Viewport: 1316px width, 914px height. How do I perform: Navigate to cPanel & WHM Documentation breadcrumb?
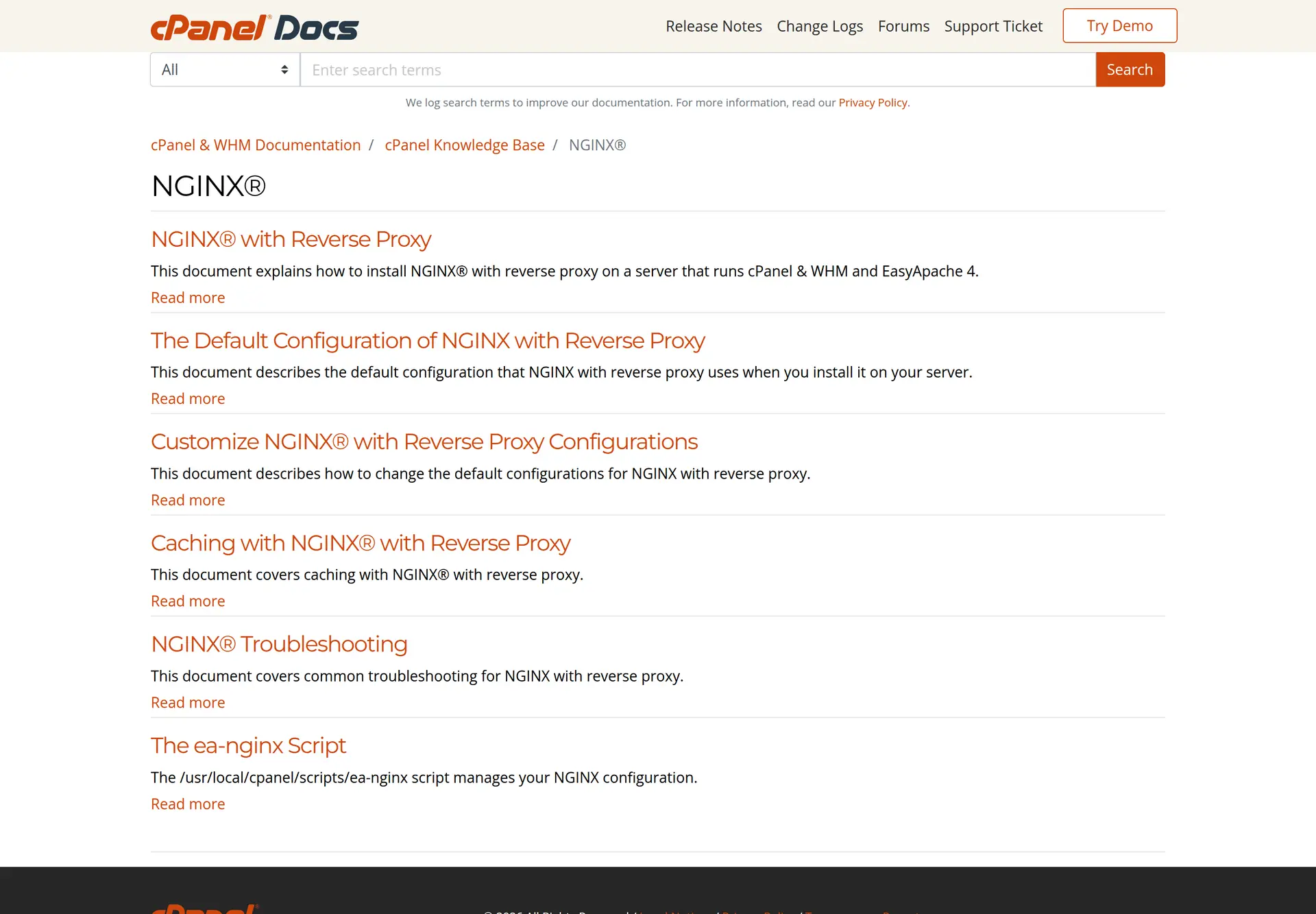[256, 145]
